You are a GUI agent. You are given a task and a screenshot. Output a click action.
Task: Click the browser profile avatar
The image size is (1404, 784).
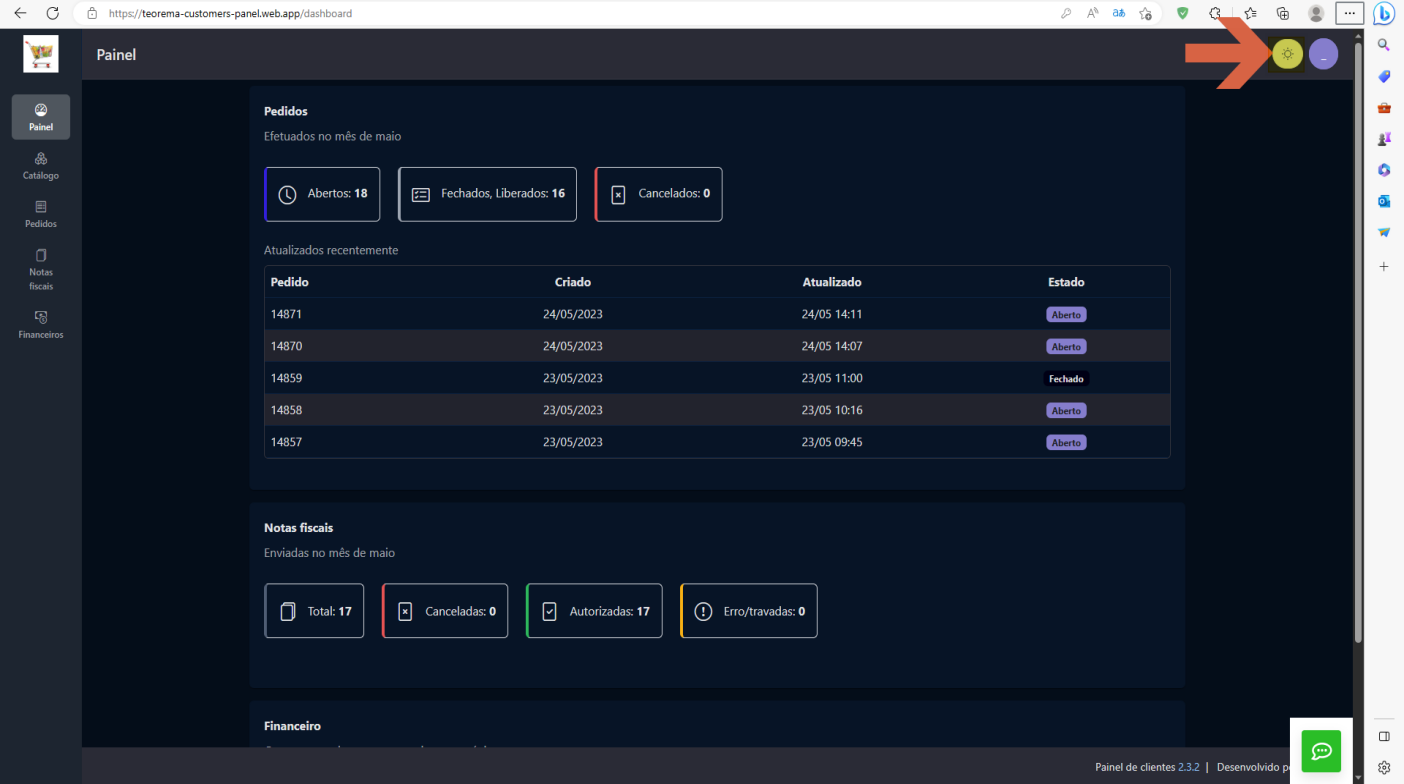[1316, 14]
